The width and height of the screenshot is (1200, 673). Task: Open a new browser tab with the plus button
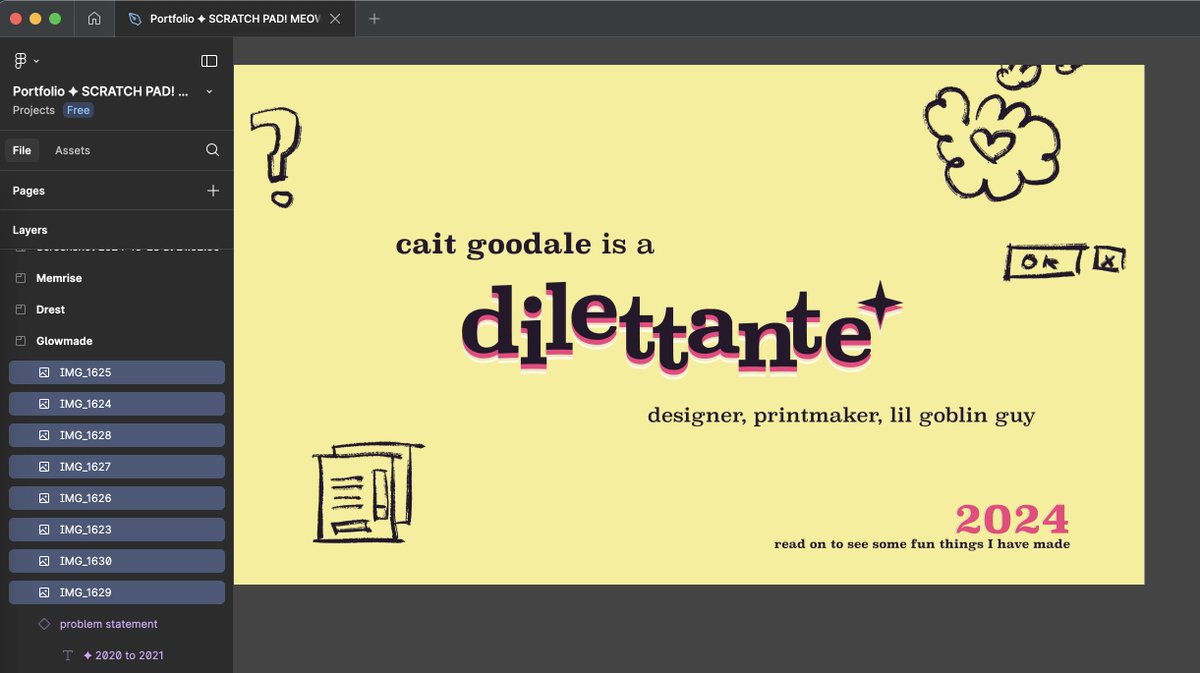(x=374, y=18)
